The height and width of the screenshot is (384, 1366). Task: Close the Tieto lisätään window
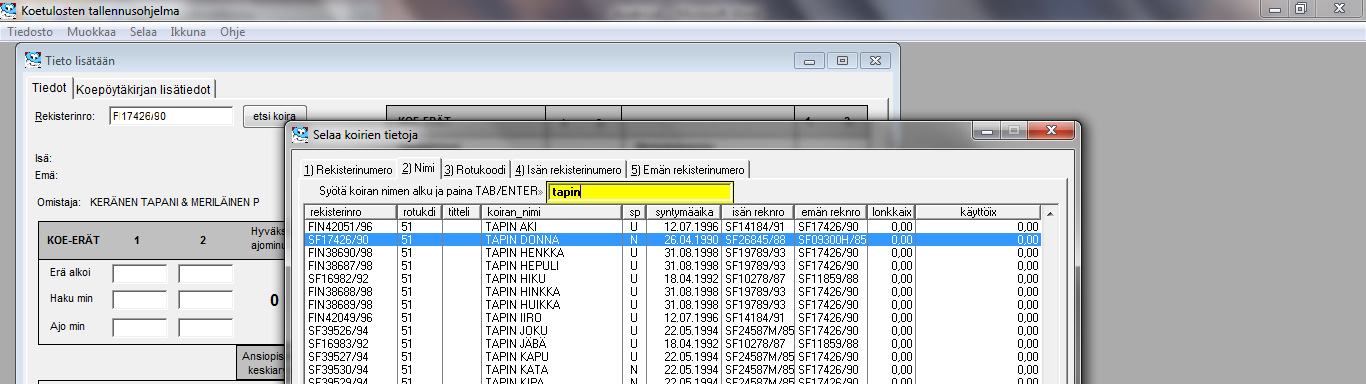(875, 60)
